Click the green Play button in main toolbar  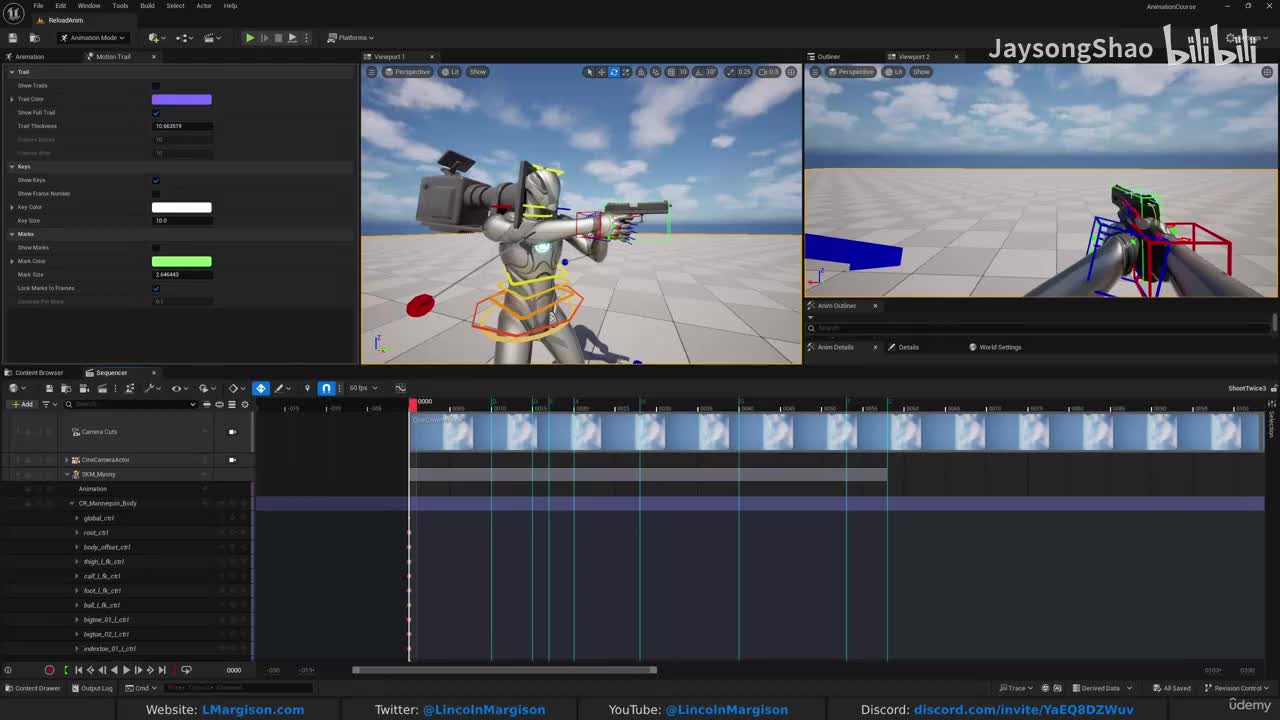click(x=249, y=38)
